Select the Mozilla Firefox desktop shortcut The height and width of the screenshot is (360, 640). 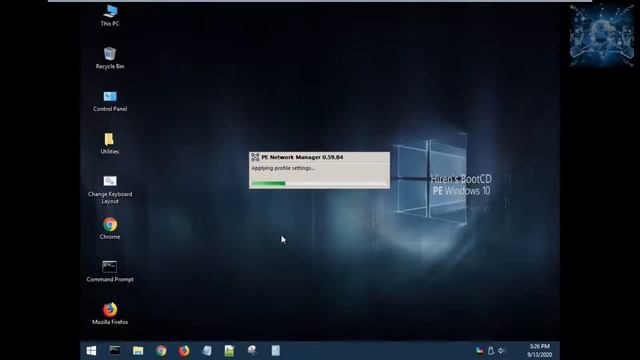coord(110,314)
